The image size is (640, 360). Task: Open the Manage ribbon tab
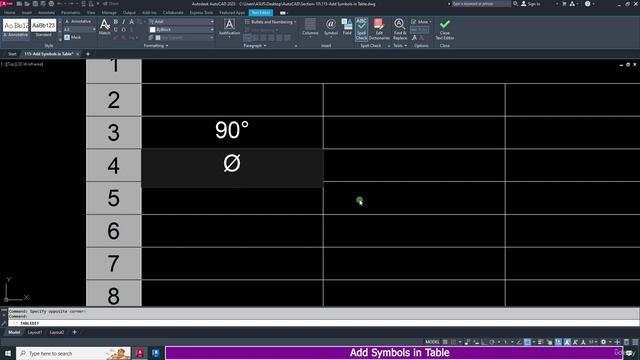[109, 13]
